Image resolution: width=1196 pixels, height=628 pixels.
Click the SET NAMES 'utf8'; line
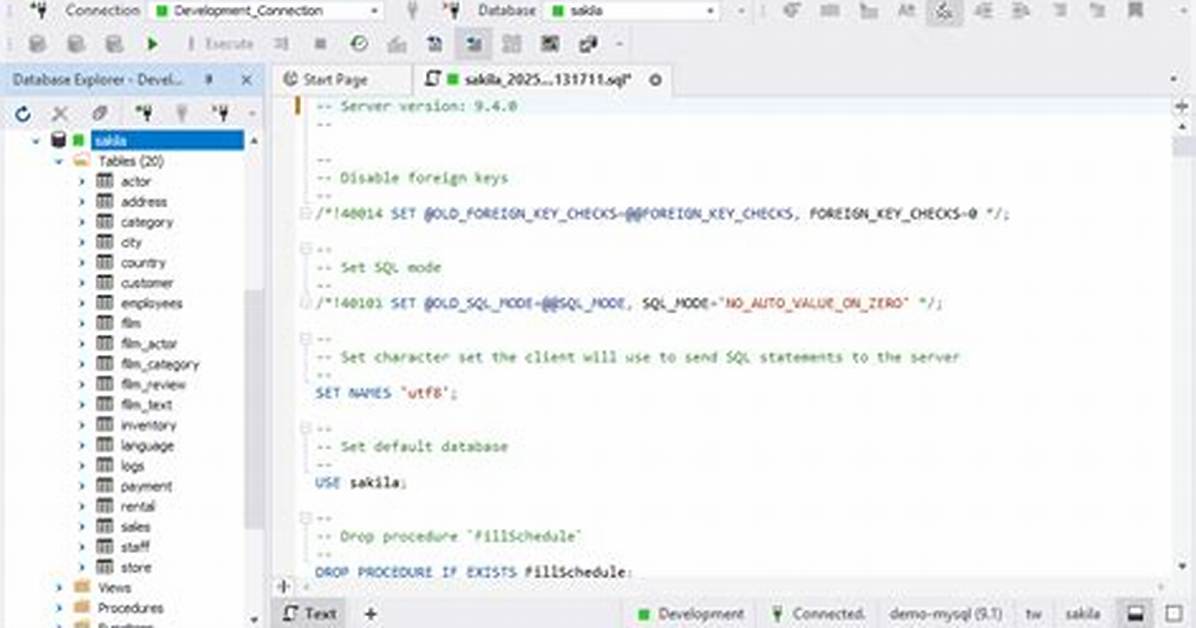click(x=386, y=393)
